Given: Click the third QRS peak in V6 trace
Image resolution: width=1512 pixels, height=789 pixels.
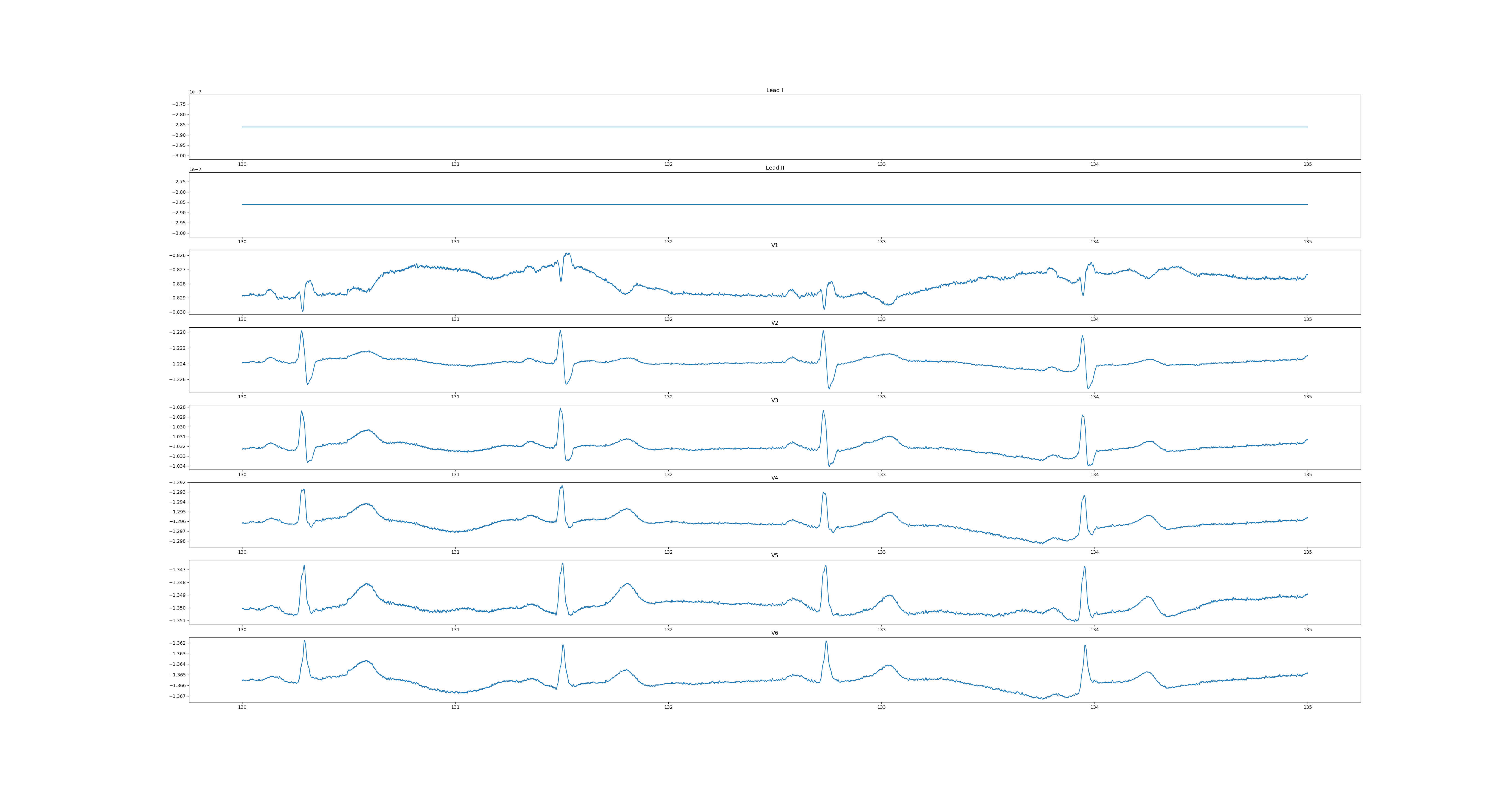Looking at the screenshot, I should click(x=826, y=642).
